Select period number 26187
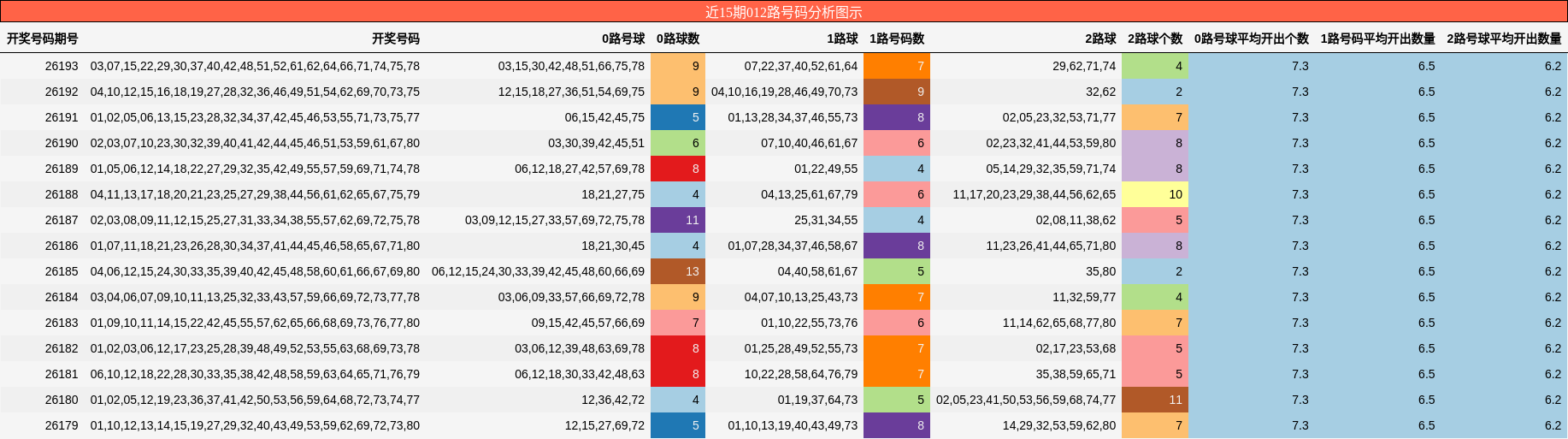Viewport: 1568px width, 439px height. 62,220
